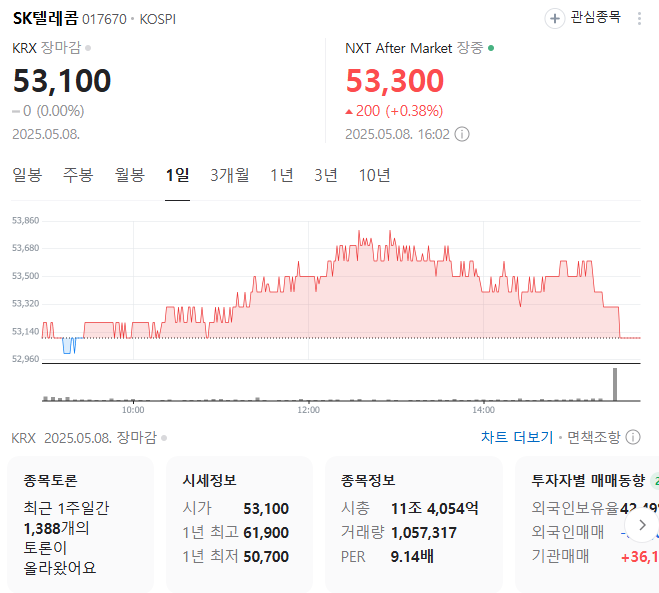The width and height of the screenshot is (659, 593).
Task: Click the stock code 017670
Action: point(104,19)
